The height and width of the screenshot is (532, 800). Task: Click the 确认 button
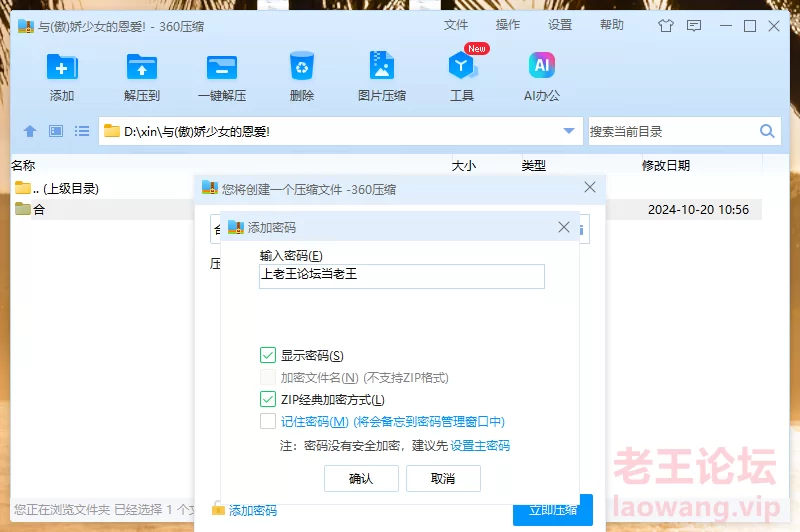click(361, 478)
